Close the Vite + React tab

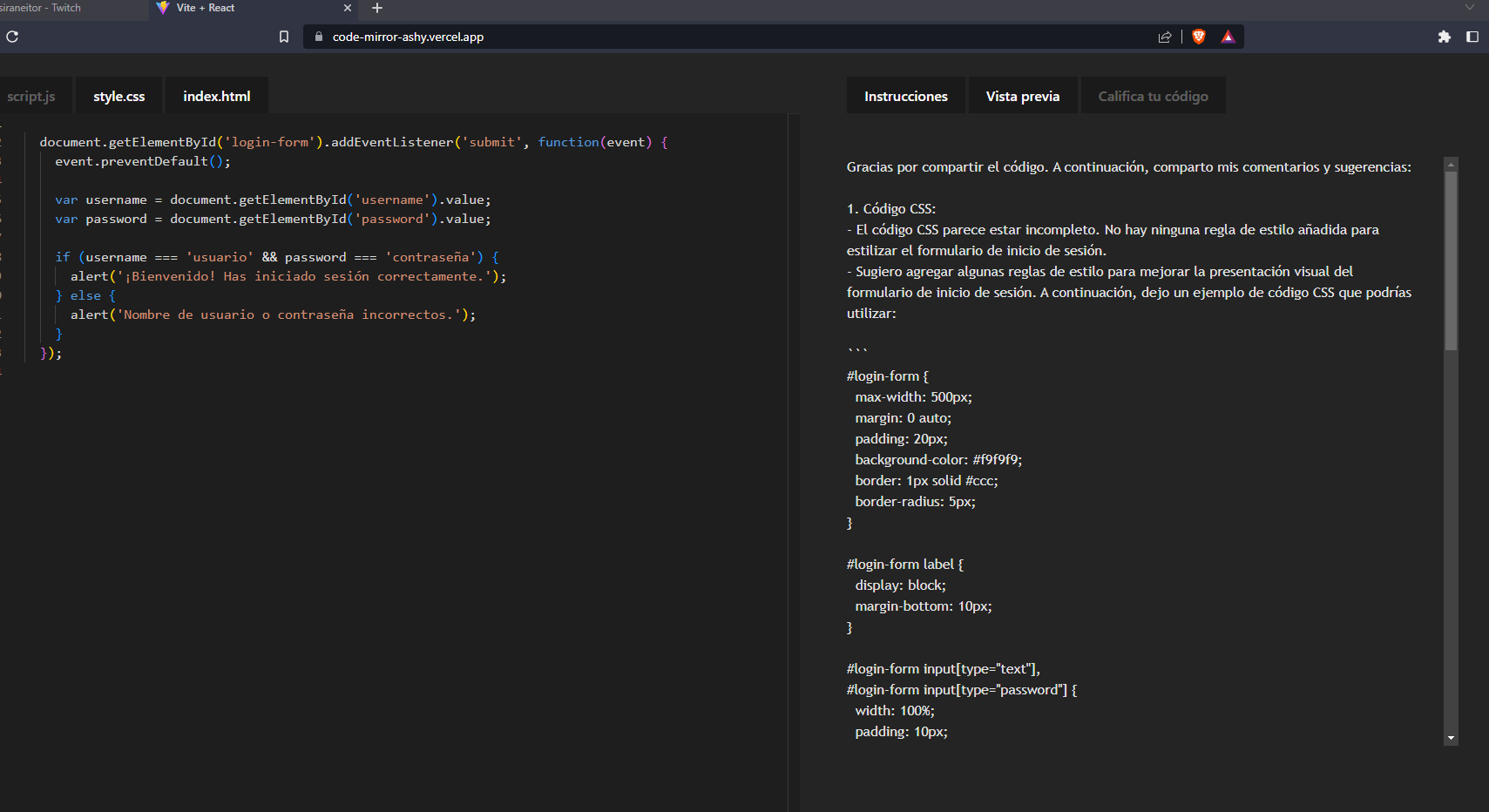point(348,8)
